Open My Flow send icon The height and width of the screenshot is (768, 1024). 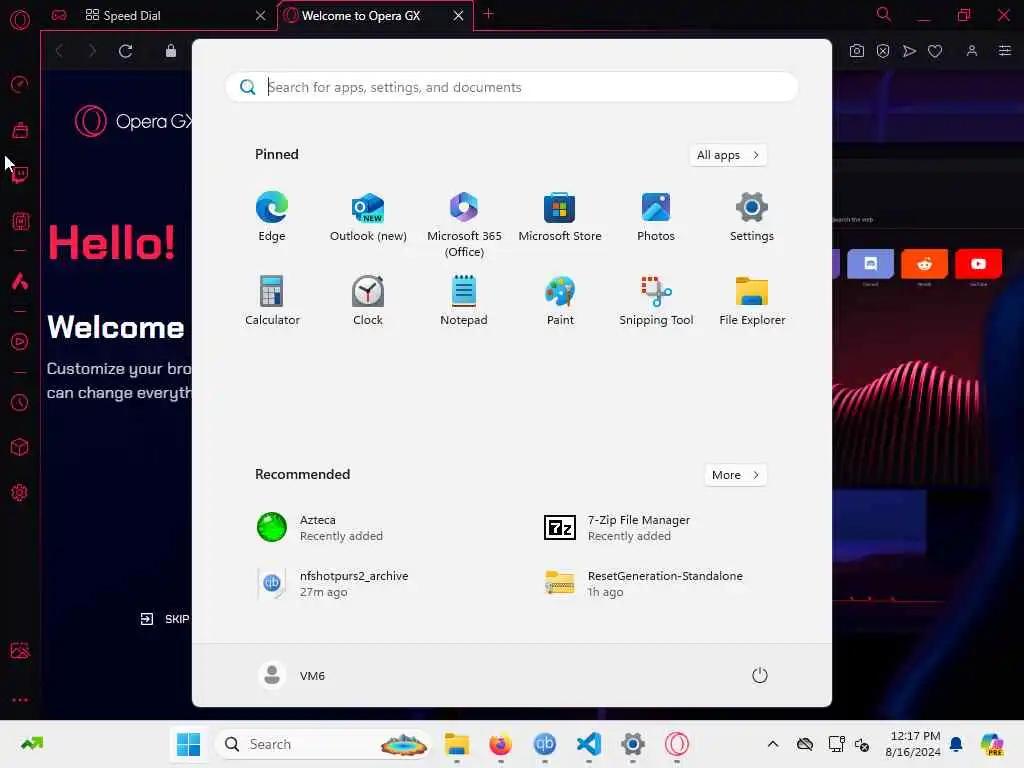pos(909,51)
